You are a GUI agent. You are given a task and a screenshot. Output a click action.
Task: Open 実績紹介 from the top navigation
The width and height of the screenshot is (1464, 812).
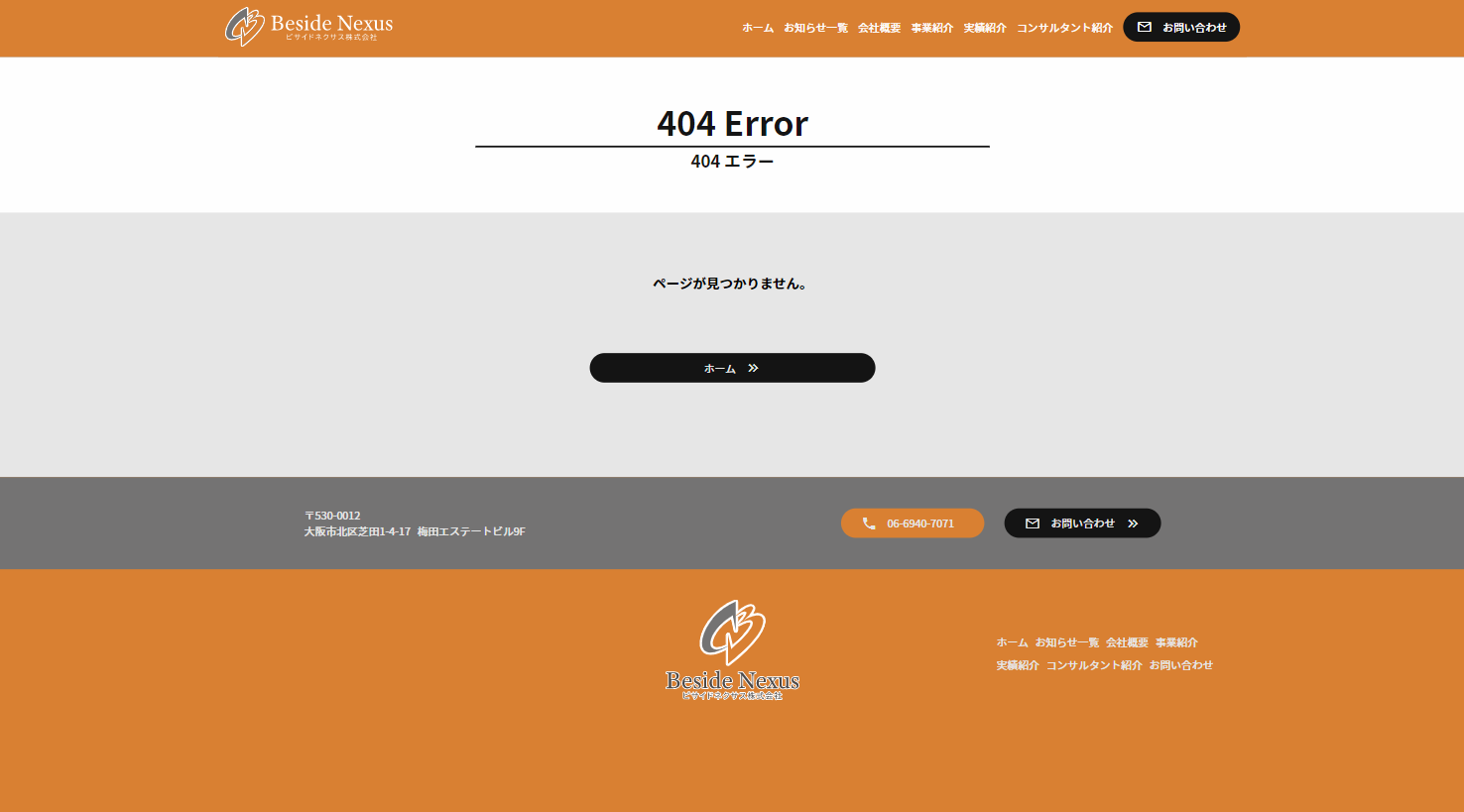point(984,28)
